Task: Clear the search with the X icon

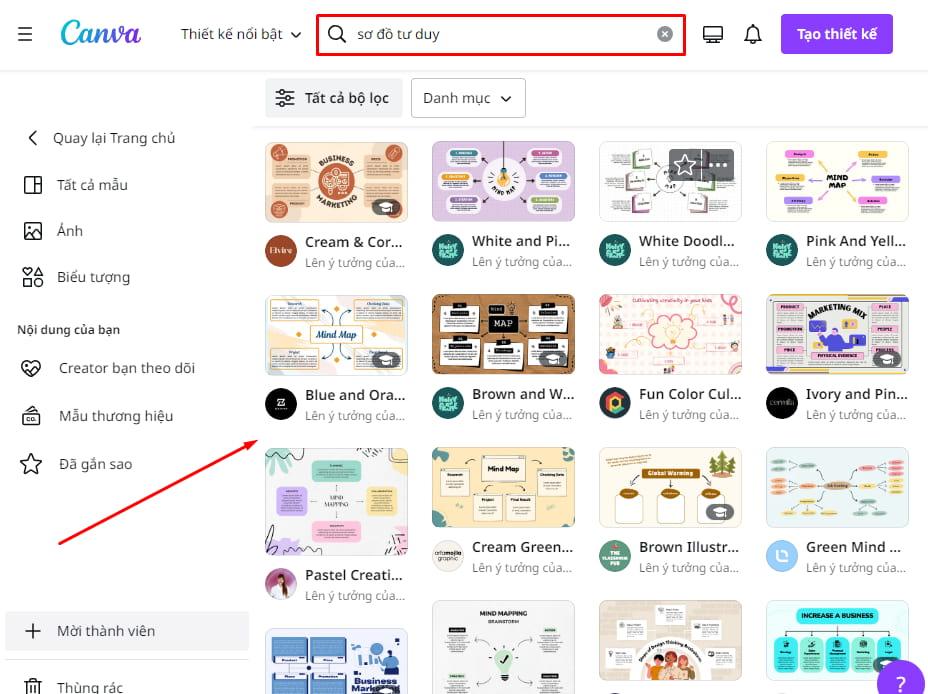Action: pos(664,33)
